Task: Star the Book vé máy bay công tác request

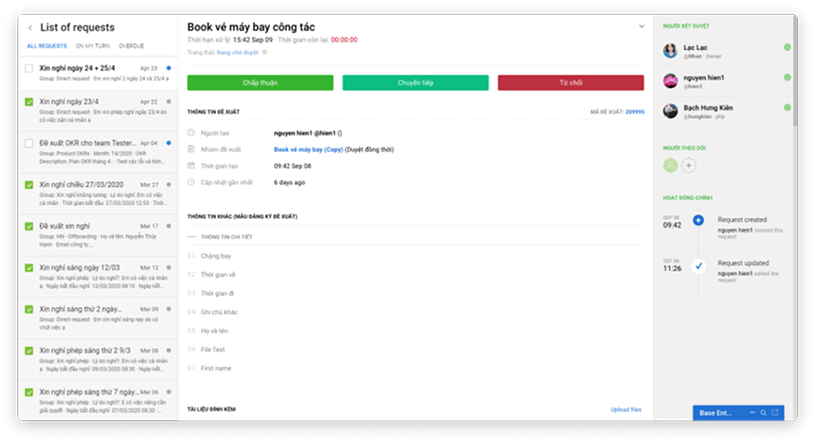Action: pyautogui.click(x=264, y=52)
